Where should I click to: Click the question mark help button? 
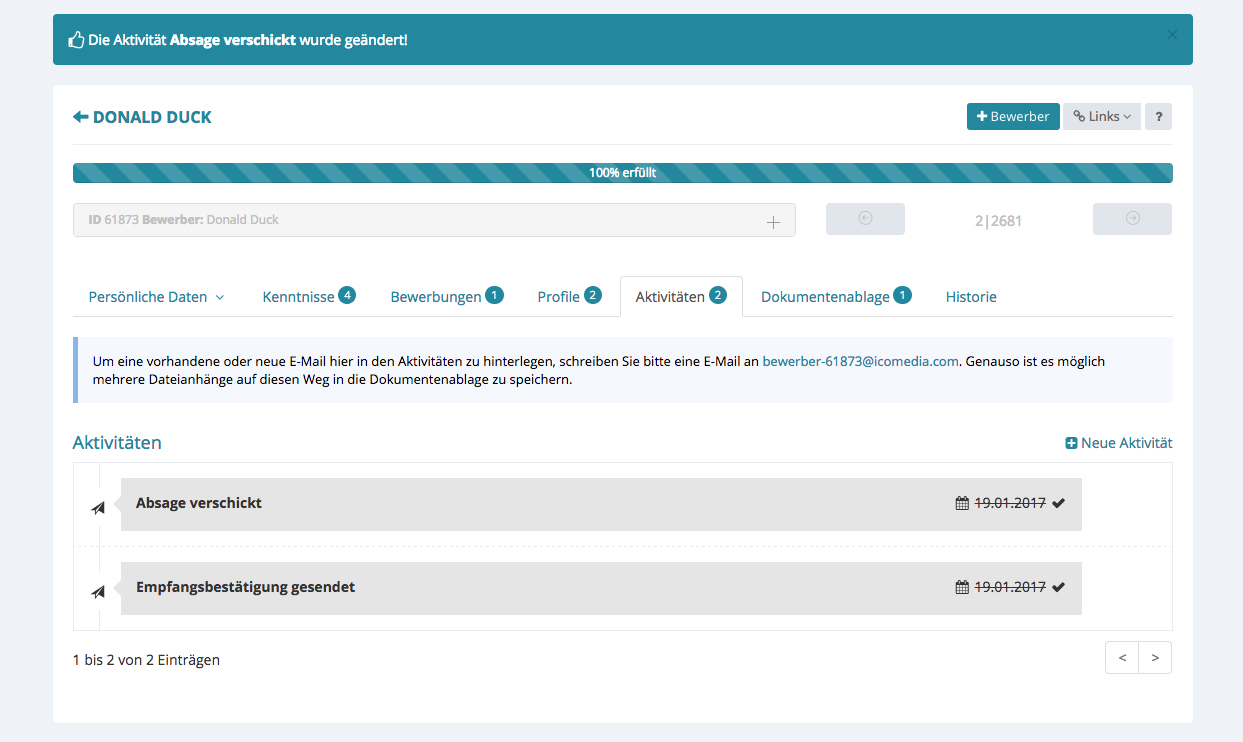coord(1158,117)
